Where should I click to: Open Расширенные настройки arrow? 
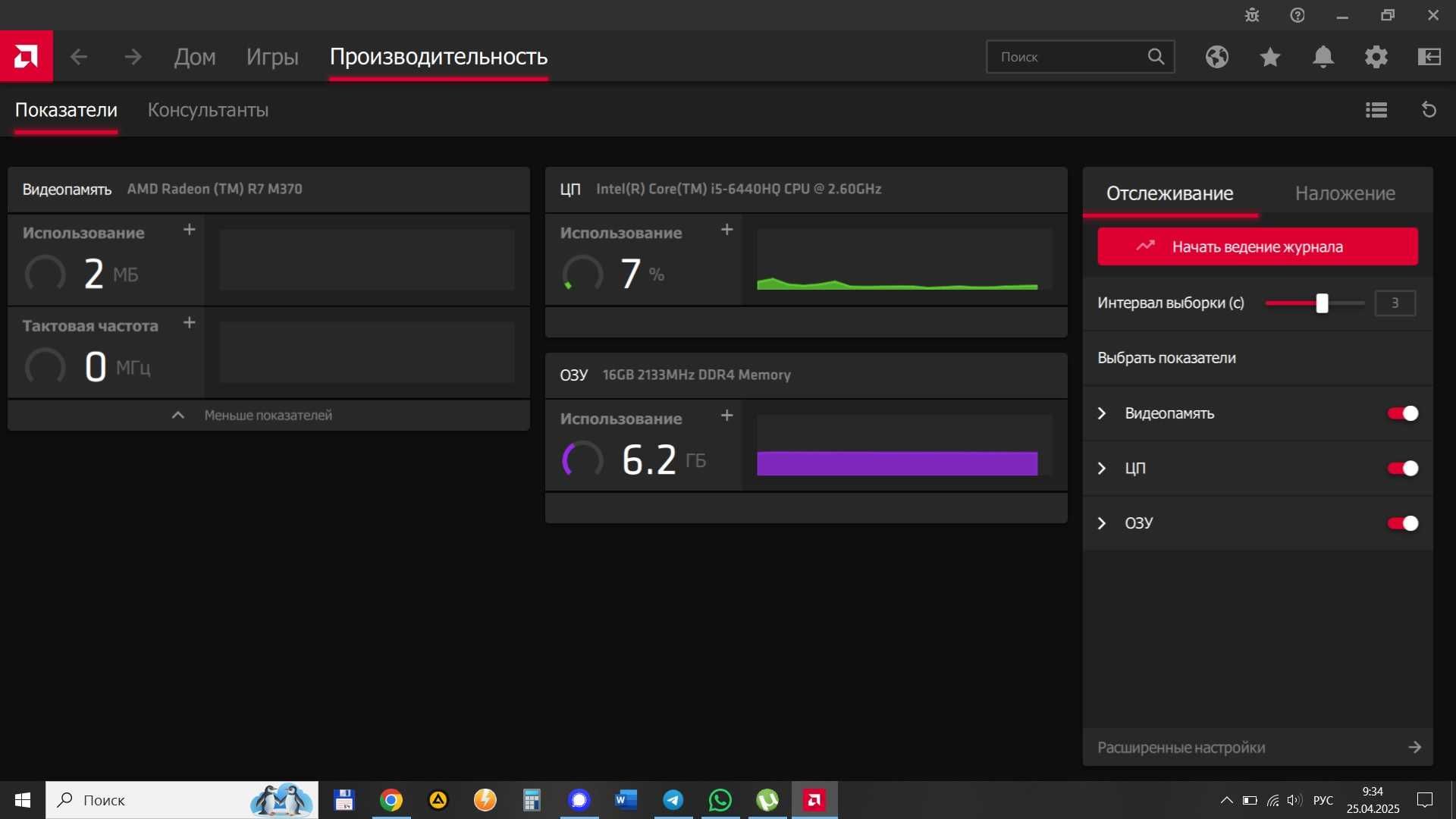click(1414, 747)
